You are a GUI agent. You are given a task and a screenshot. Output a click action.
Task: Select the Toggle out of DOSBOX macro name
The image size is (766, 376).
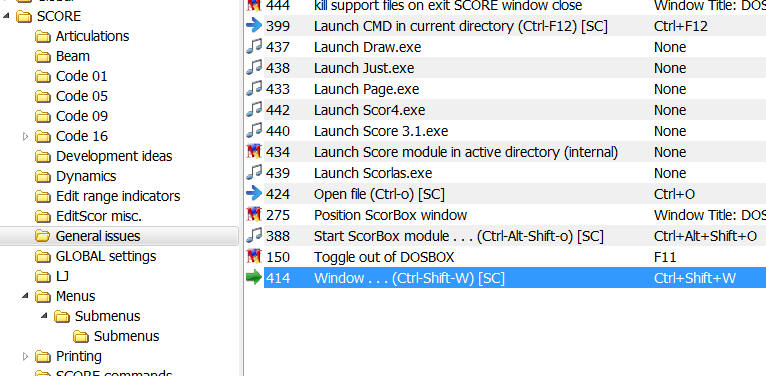(384, 257)
